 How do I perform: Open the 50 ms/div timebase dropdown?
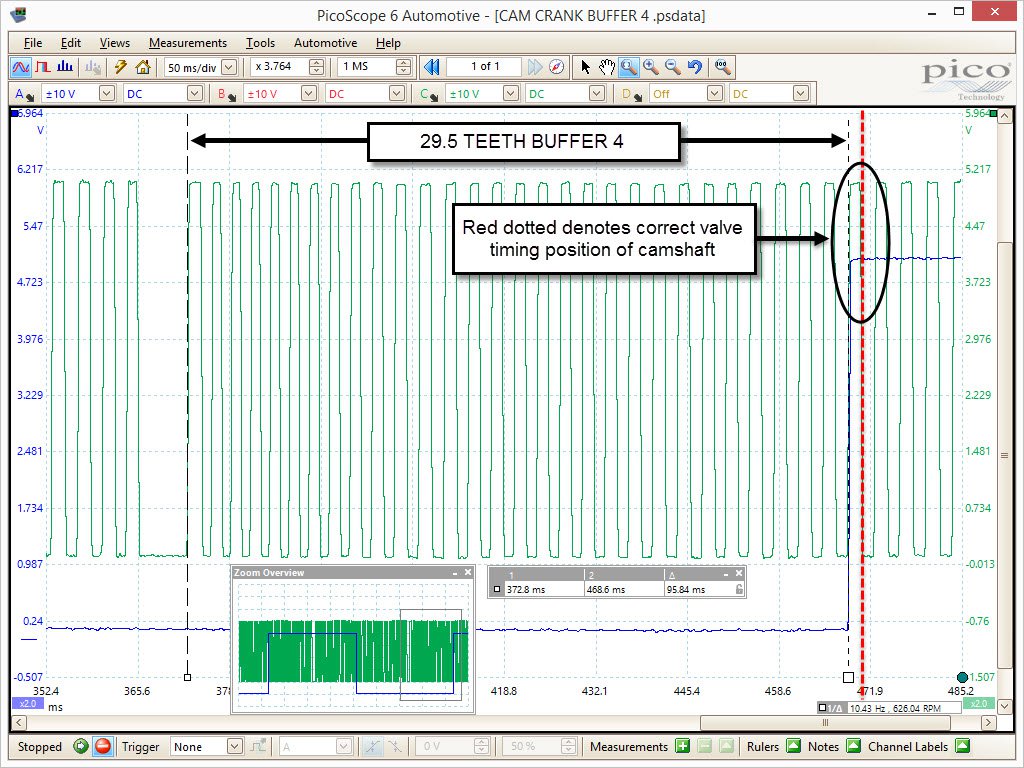(x=229, y=68)
